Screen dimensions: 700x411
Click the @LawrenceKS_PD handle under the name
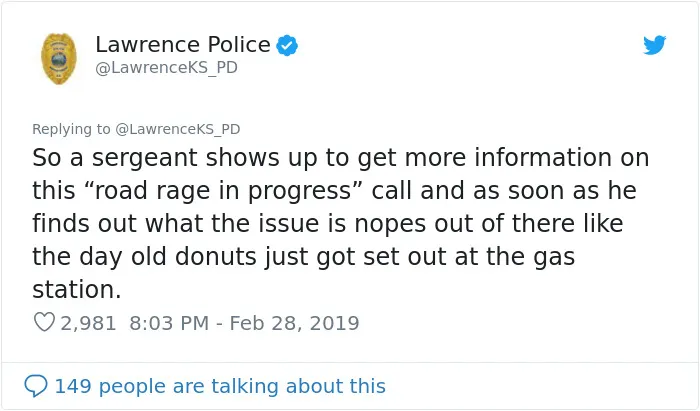pos(167,68)
